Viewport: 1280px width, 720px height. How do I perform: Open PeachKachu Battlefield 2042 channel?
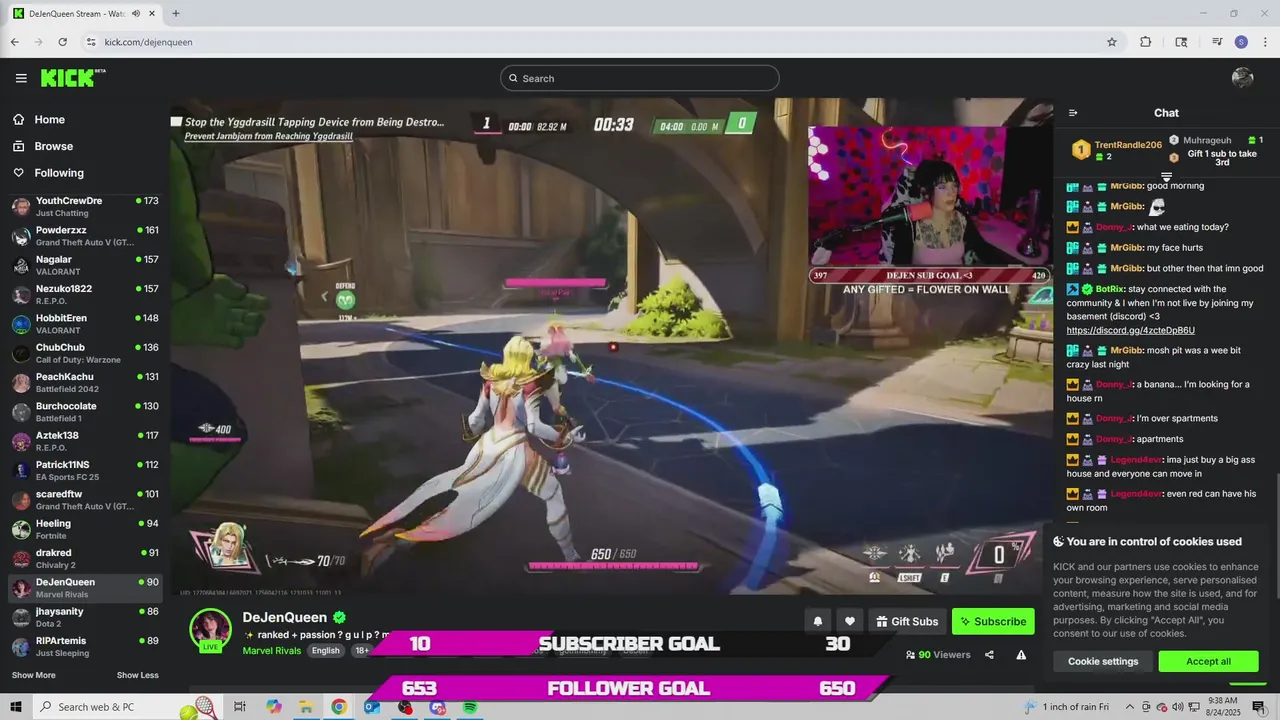85,382
